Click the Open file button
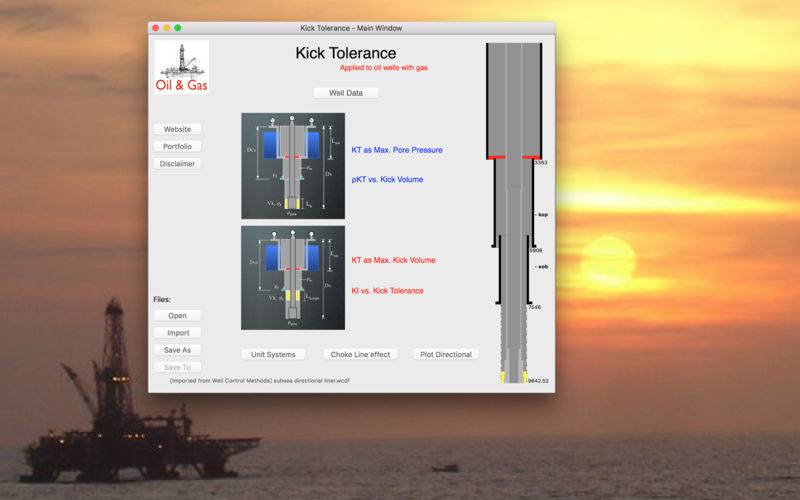 pos(177,315)
